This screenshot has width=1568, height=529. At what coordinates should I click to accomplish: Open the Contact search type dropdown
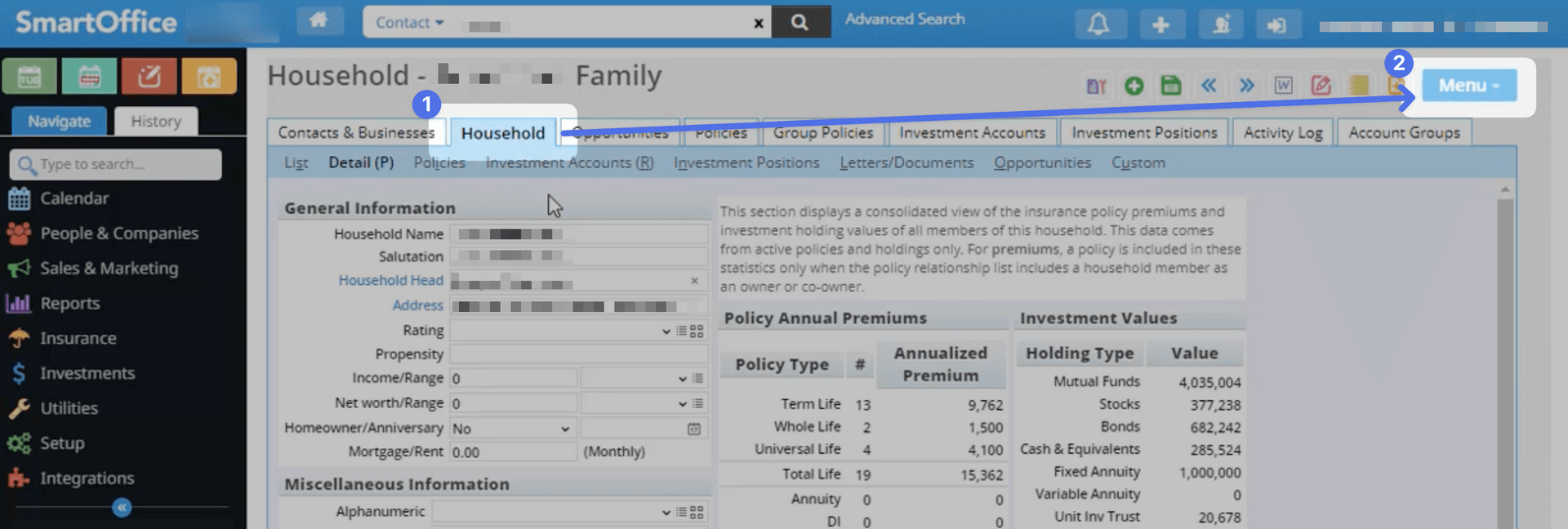[x=410, y=23]
